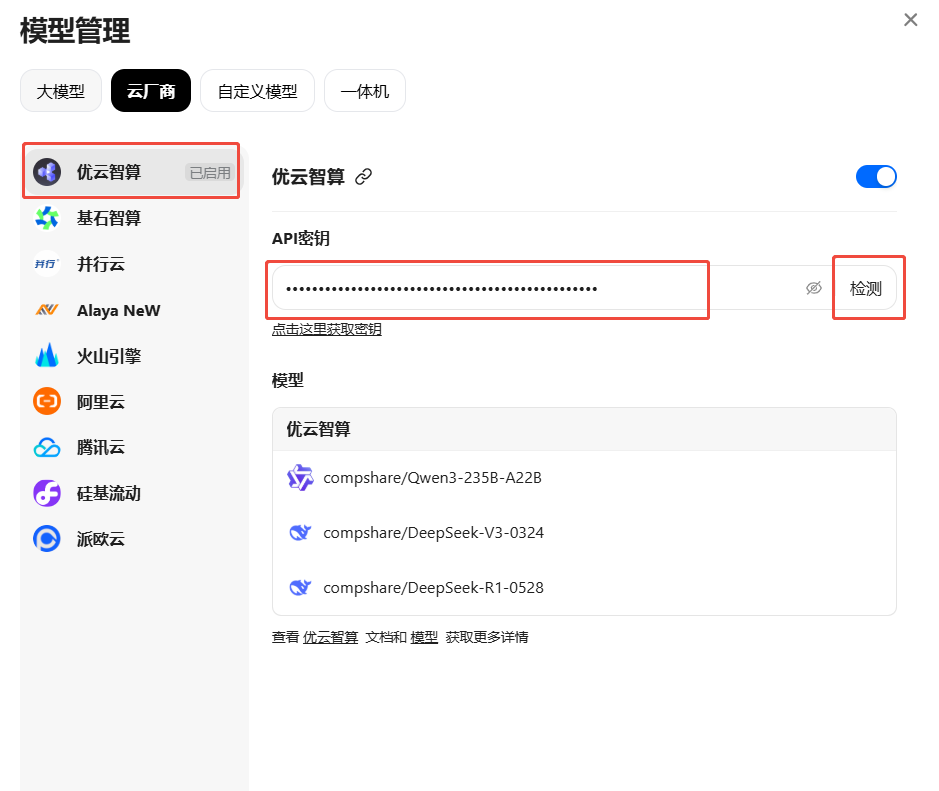Disable the 优云智算 provider switch
The height and width of the screenshot is (791, 939).
pyautogui.click(x=876, y=177)
